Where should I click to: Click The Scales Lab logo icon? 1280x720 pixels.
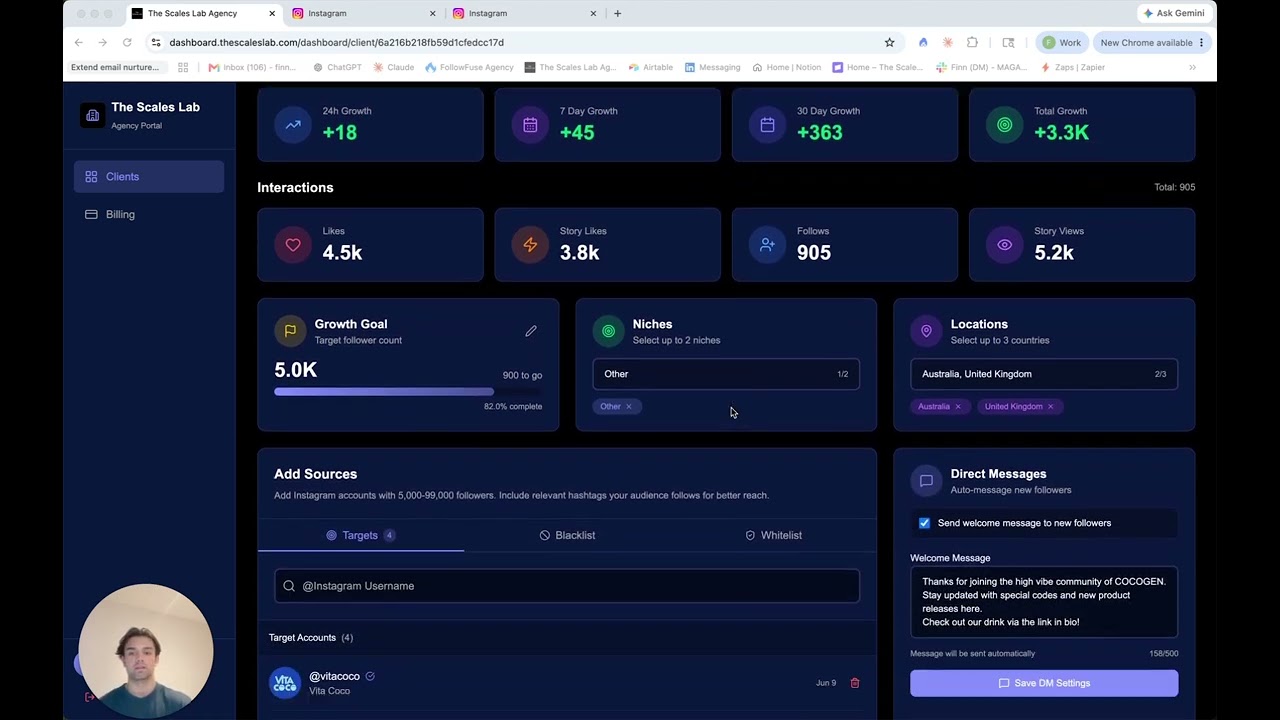[92, 115]
